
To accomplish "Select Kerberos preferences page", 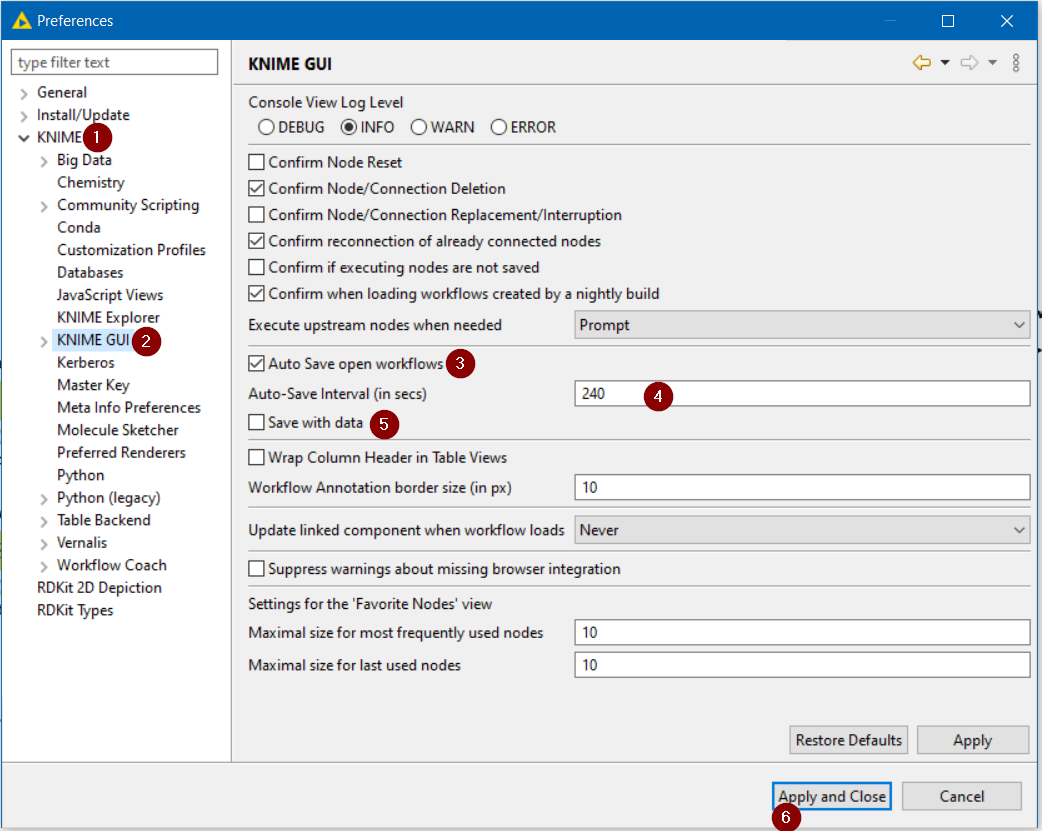I will point(86,362).
